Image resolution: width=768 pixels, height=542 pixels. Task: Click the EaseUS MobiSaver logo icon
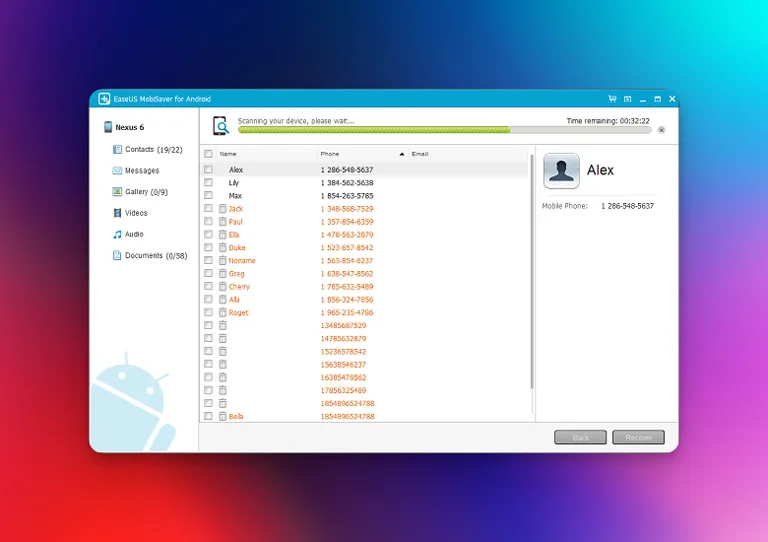click(x=104, y=99)
